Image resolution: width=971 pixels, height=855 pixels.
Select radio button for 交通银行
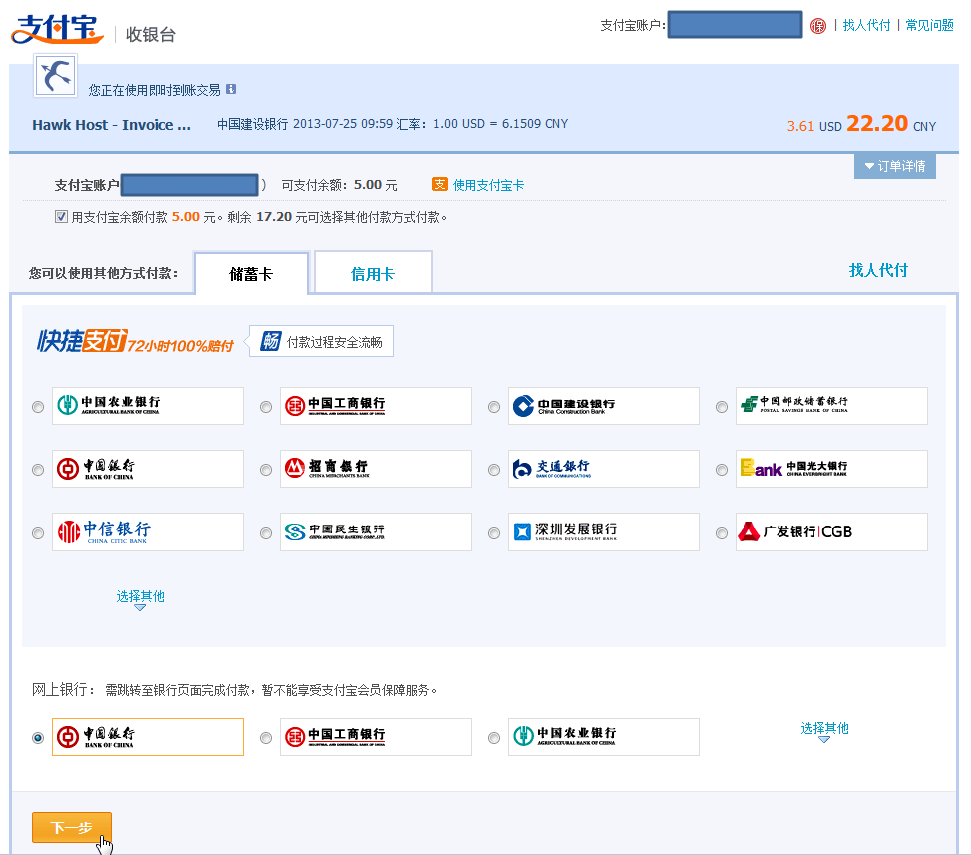click(494, 470)
